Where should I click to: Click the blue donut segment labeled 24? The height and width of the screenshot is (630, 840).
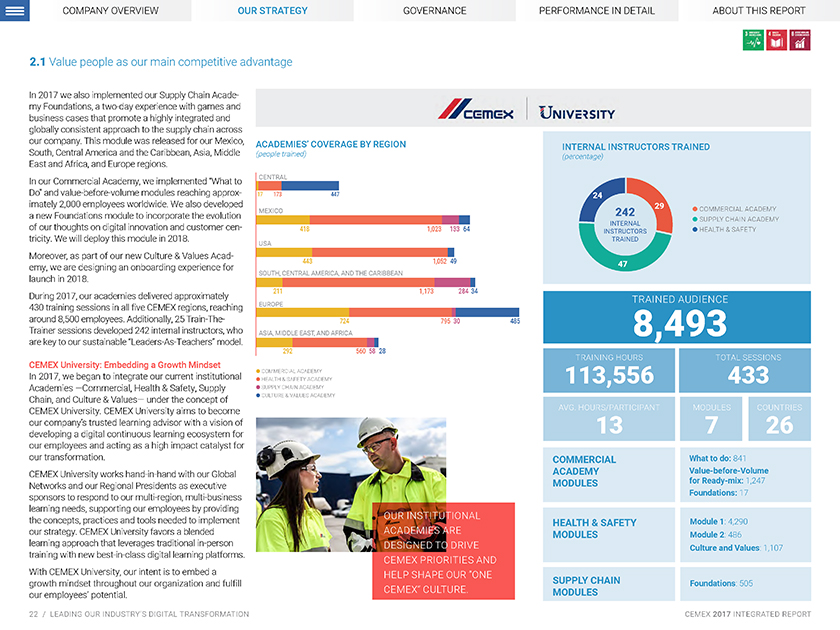point(598,197)
